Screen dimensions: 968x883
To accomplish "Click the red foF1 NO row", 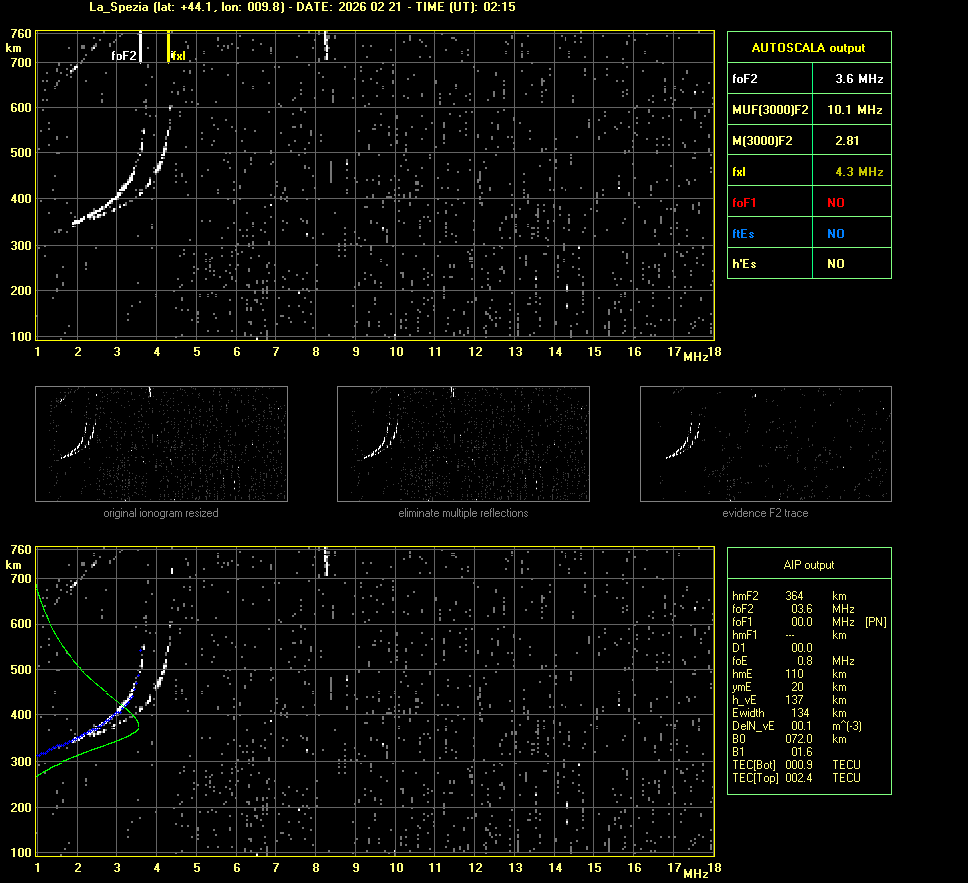I will tap(808, 202).
